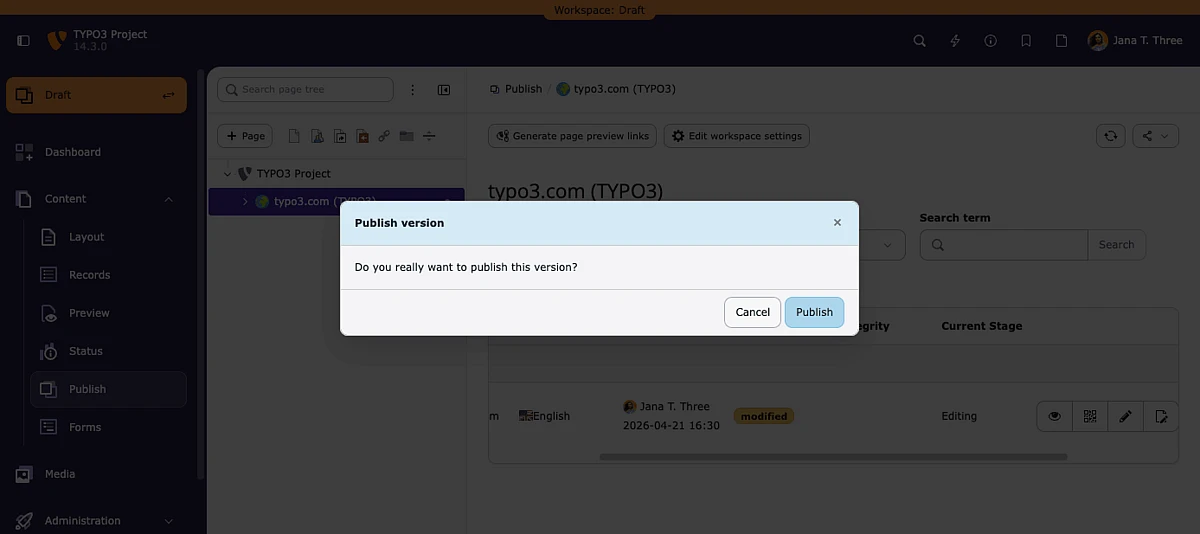The height and width of the screenshot is (534, 1200).
Task: Open the share dropdown button
Action: coord(1155,136)
